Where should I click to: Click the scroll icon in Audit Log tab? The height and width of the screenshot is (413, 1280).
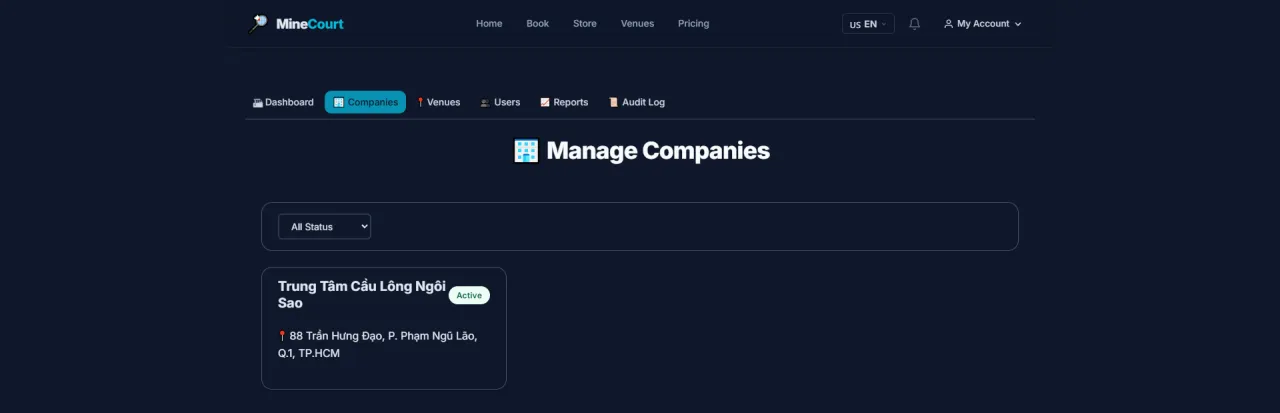613,102
